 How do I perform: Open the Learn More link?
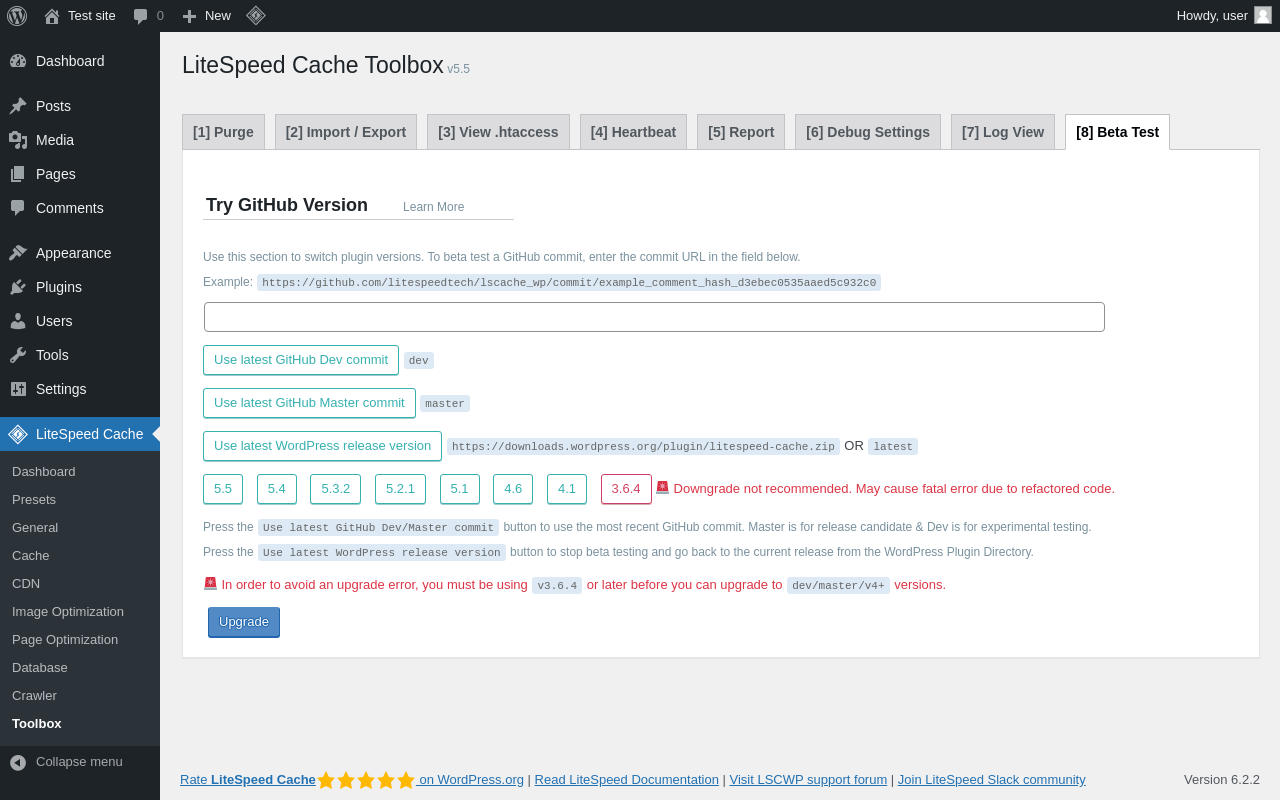(433, 207)
